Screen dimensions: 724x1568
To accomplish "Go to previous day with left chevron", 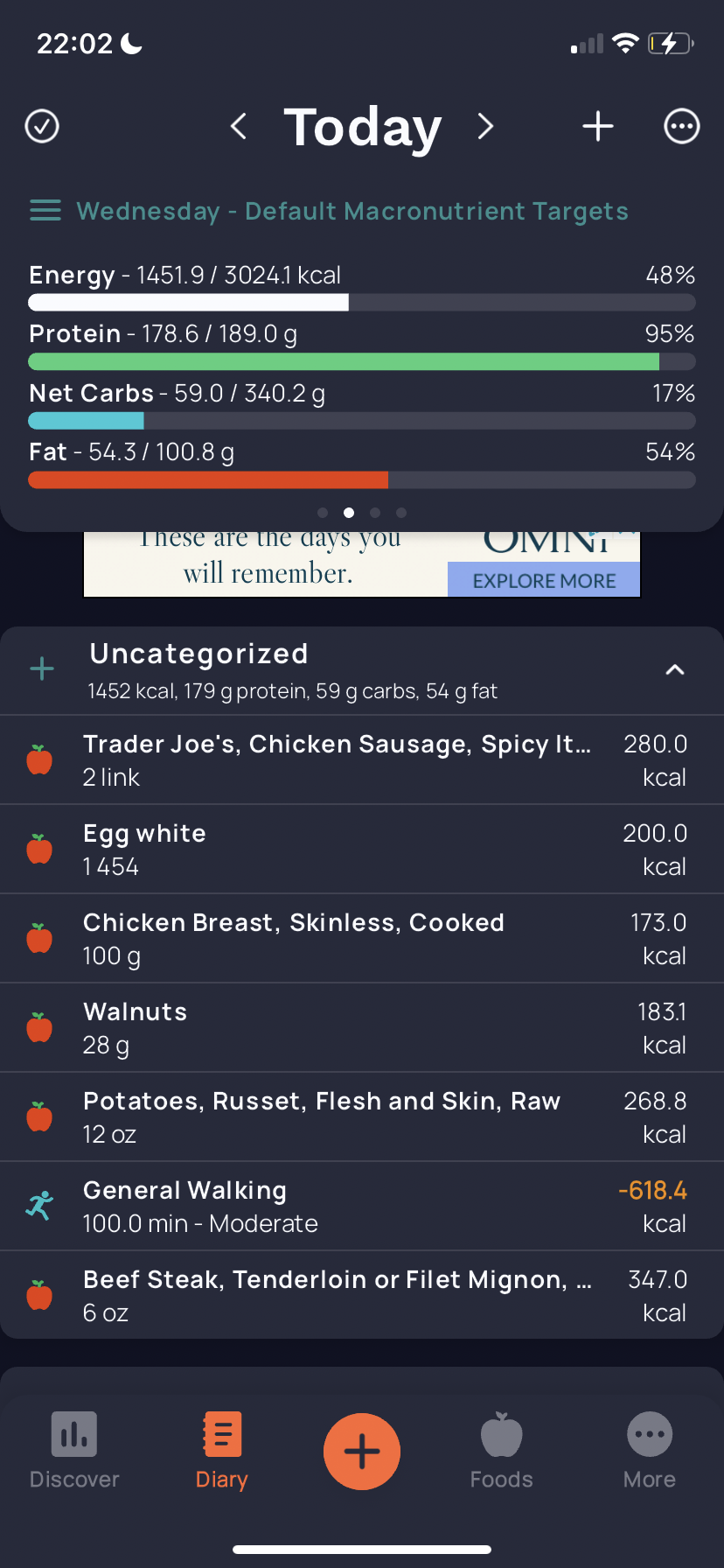I will [x=238, y=126].
